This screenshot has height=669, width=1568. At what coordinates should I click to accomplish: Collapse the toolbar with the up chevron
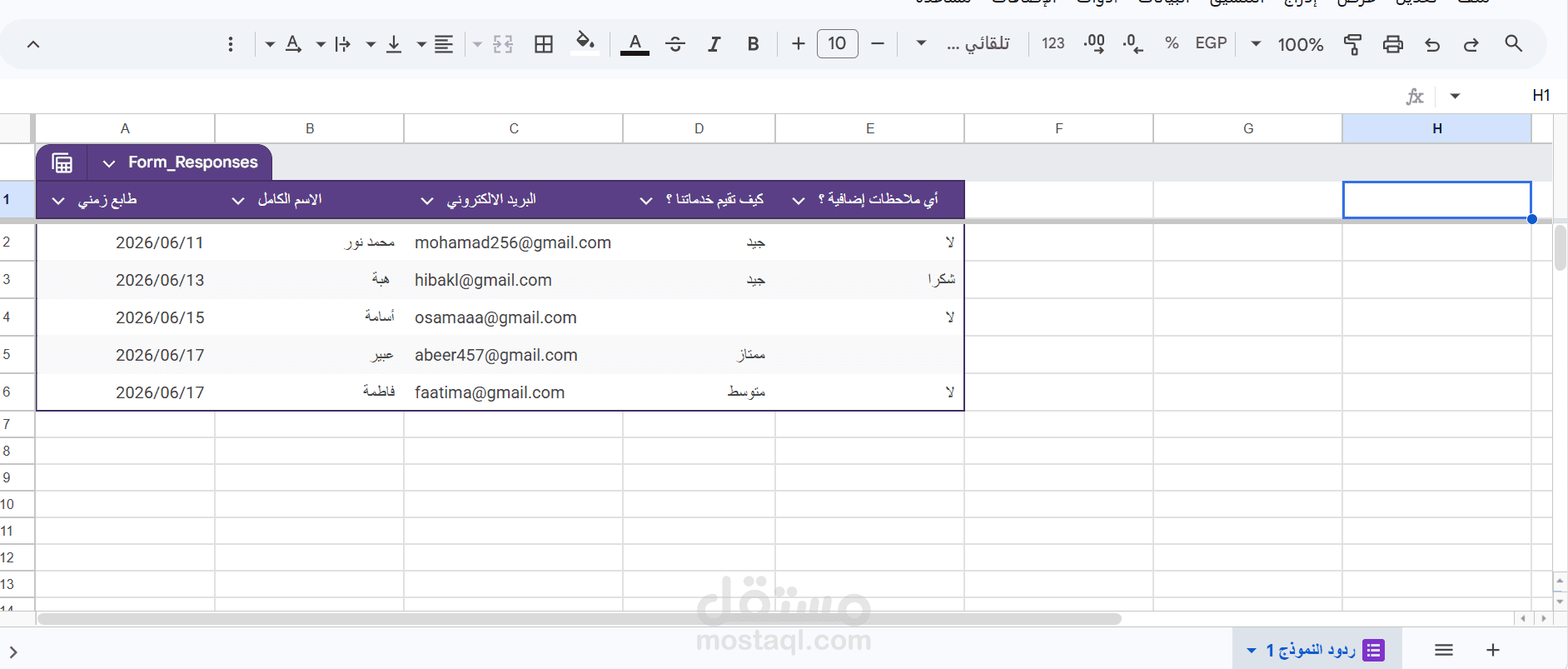33,44
